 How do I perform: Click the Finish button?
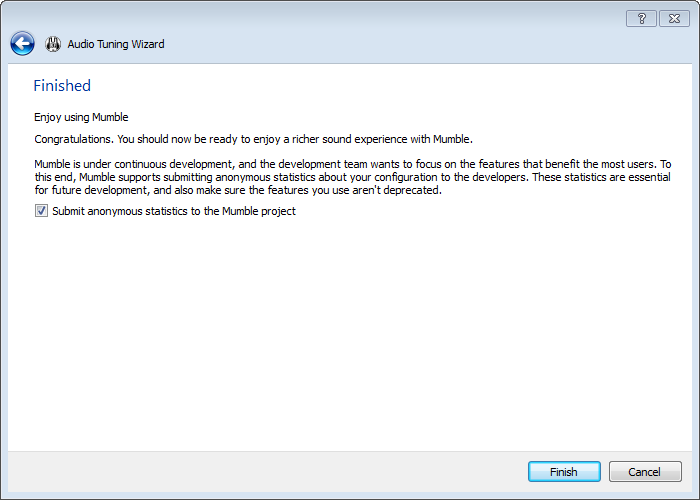click(x=564, y=472)
